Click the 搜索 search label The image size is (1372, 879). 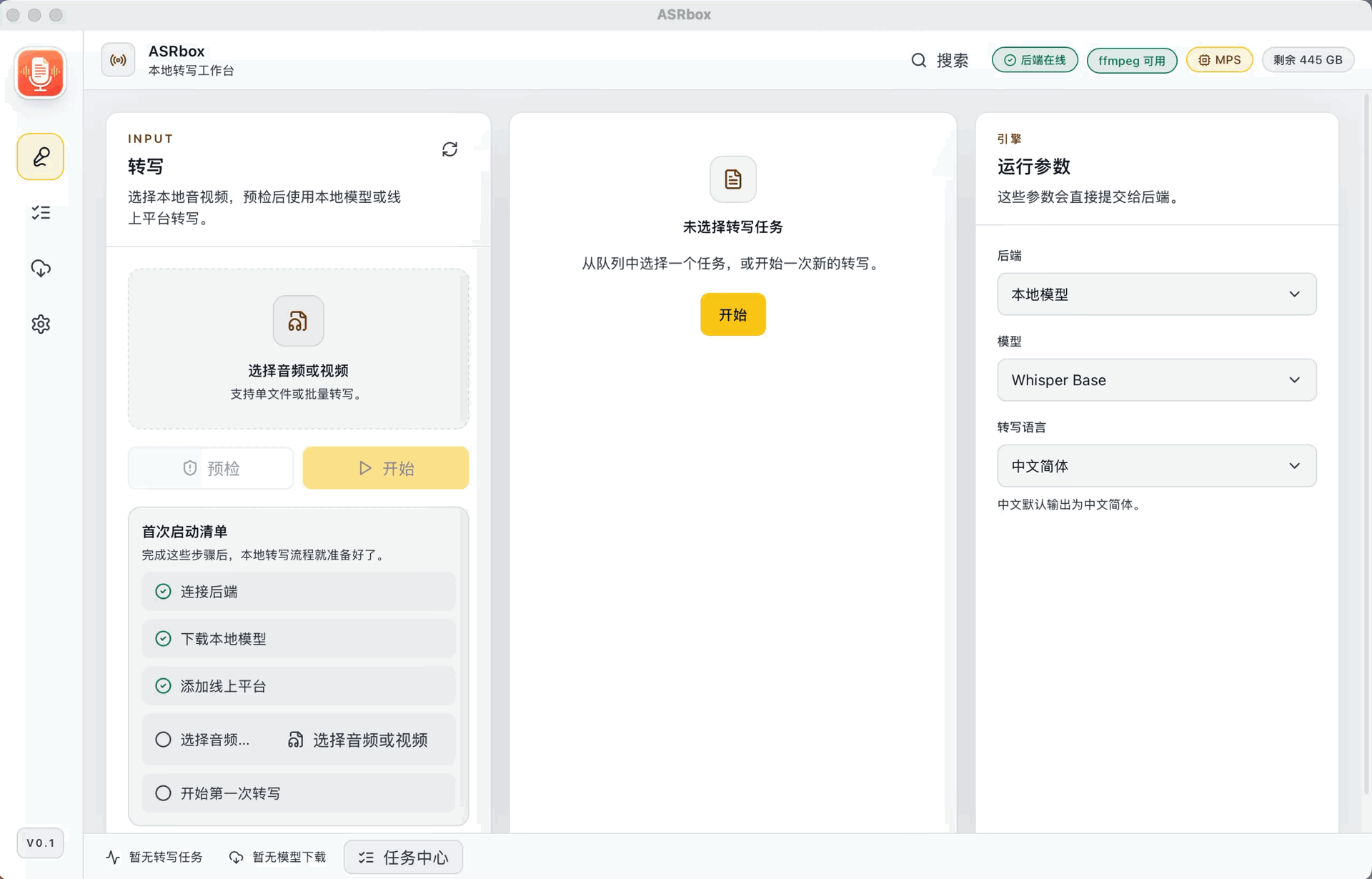(953, 60)
